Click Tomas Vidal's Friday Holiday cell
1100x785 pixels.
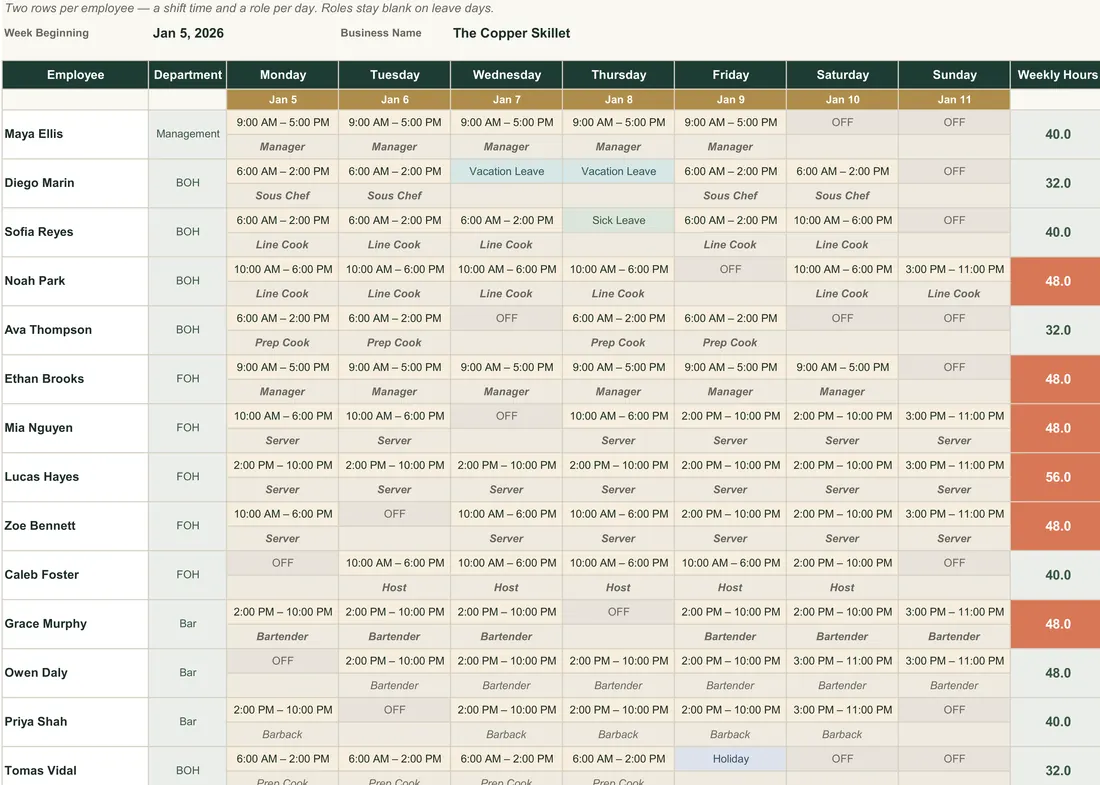(730, 759)
